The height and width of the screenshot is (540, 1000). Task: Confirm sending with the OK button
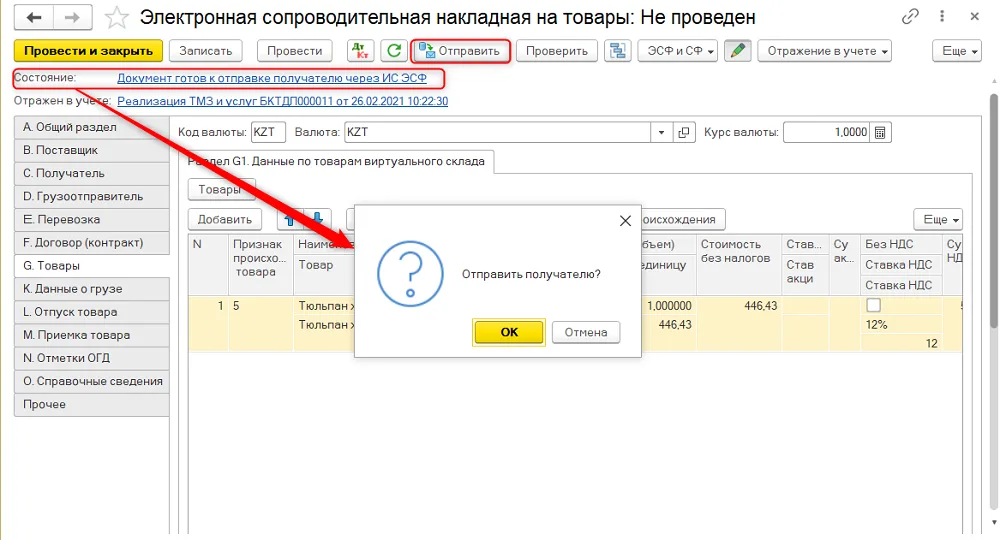[x=509, y=332]
